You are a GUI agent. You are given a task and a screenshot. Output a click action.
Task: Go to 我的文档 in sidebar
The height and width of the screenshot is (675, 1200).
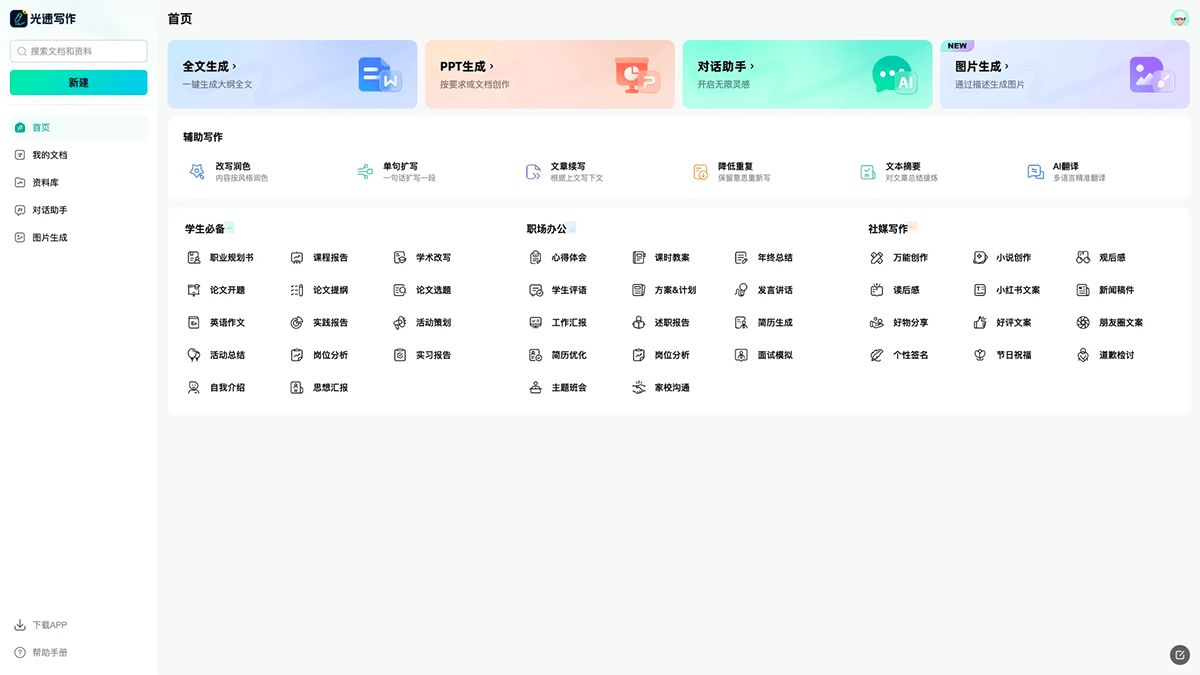point(50,155)
